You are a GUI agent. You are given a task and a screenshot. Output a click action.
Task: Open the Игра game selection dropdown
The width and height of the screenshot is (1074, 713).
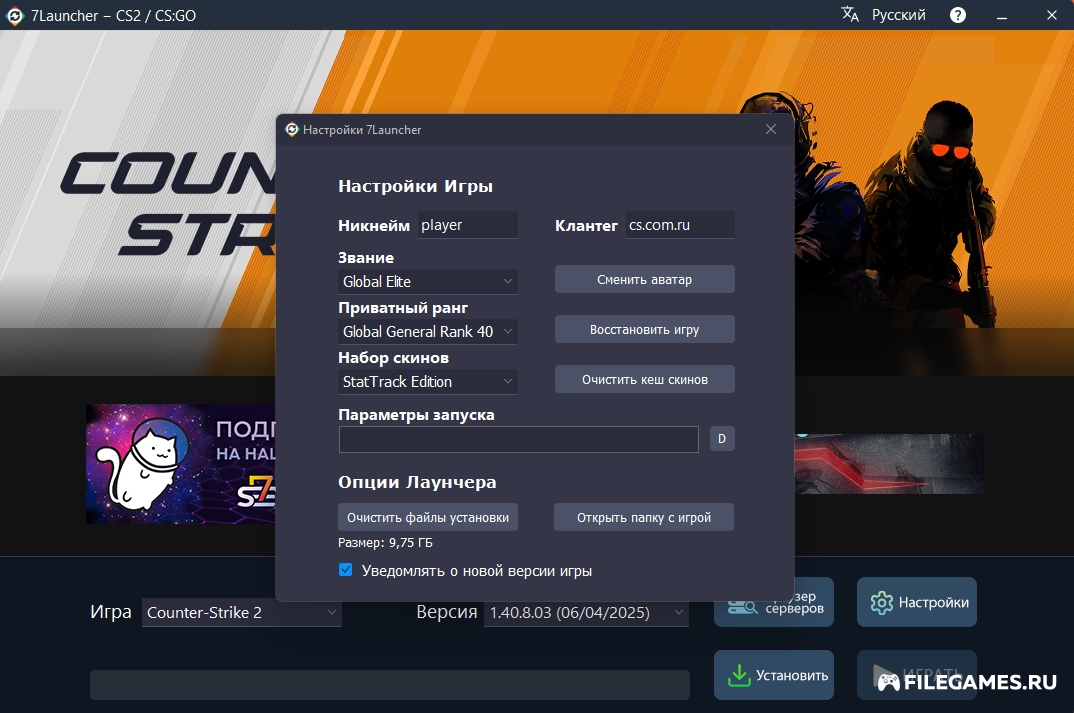click(242, 612)
